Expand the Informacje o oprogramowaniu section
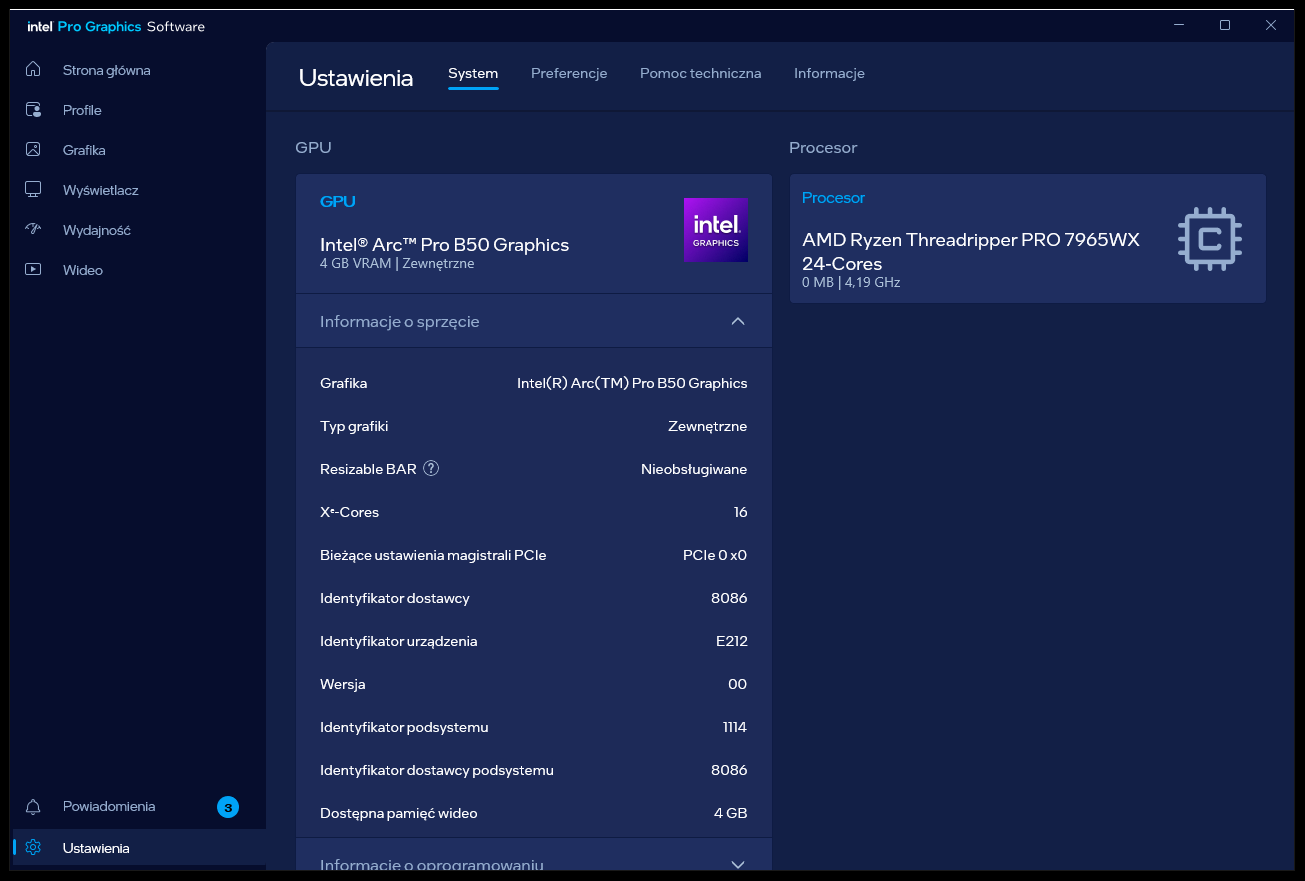 coord(738,864)
